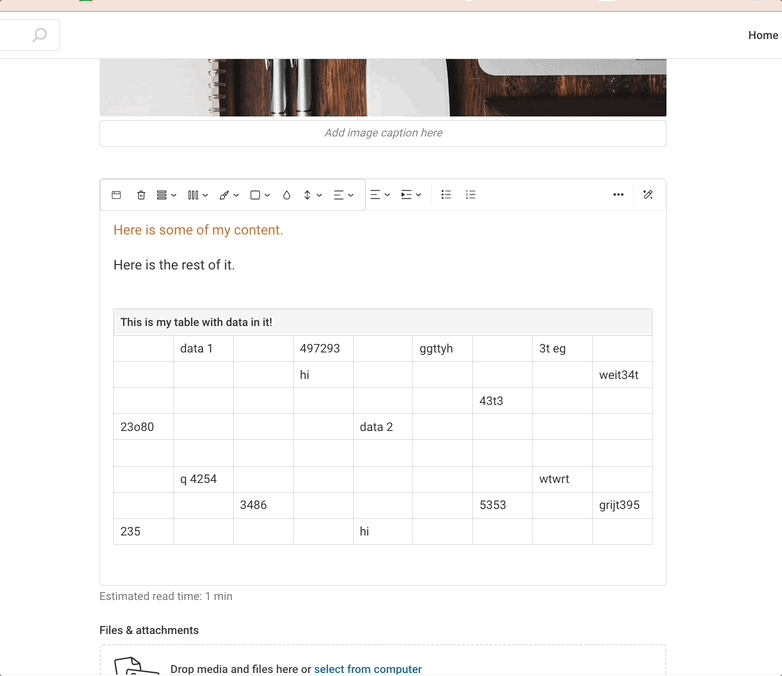The height and width of the screenshot is (676, 782).
Task: Click the cell background droplet icon
Action: click(286, 195)
